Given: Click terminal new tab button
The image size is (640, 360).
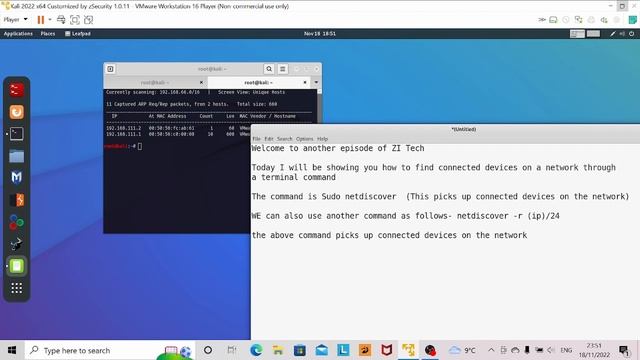Looking at the screenshot, I should pos(110,69).
